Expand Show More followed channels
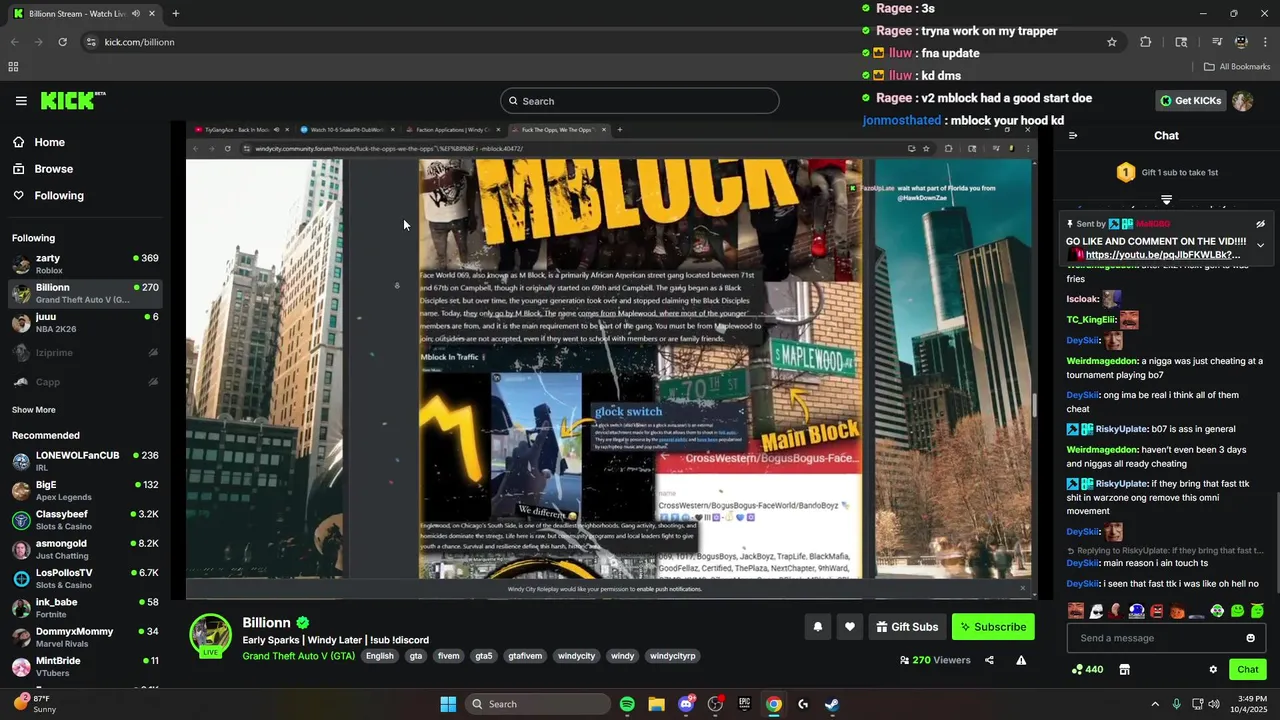1280x720 pixels. coord(34,410)
